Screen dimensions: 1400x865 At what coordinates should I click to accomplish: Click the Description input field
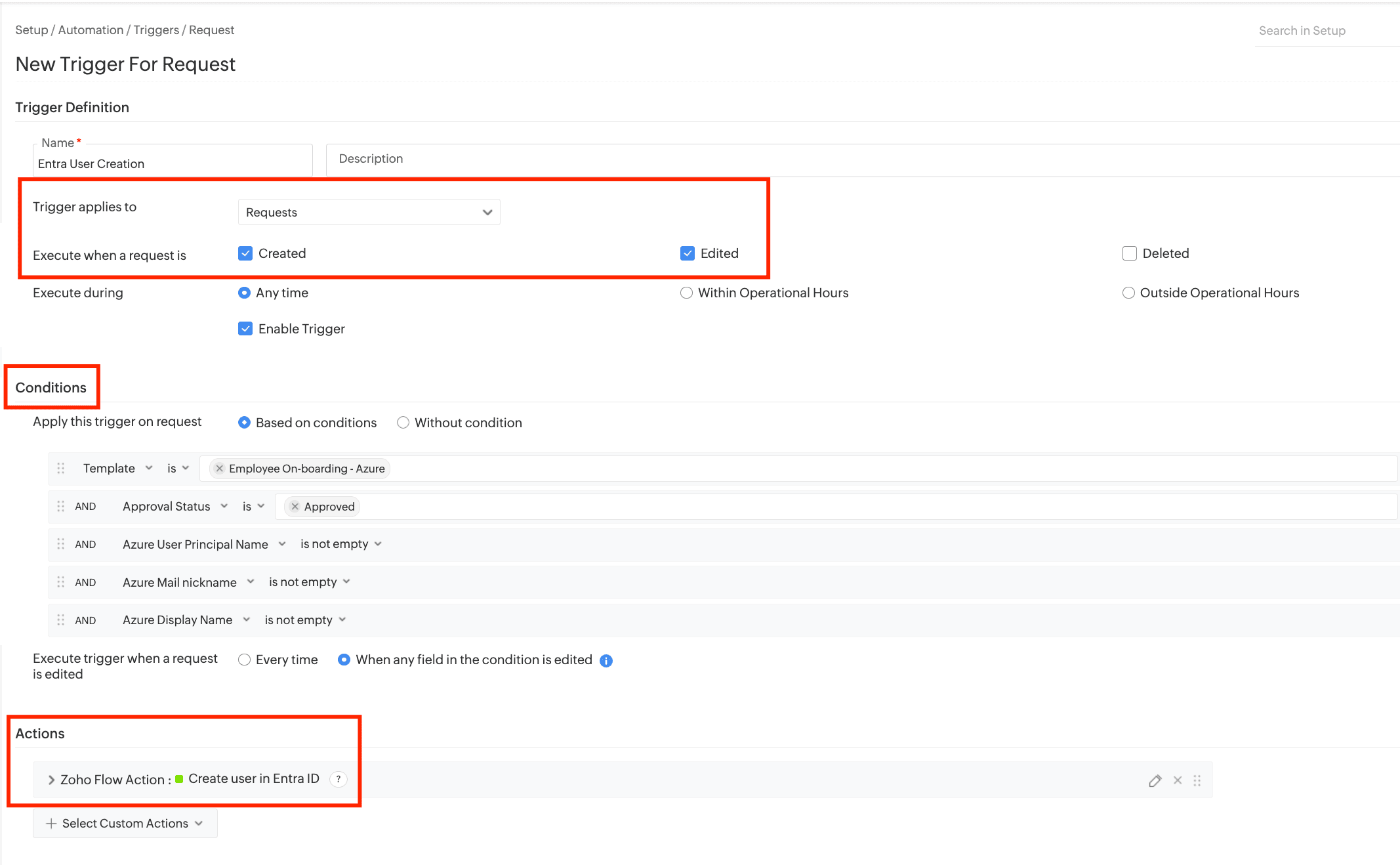[853, 159]
